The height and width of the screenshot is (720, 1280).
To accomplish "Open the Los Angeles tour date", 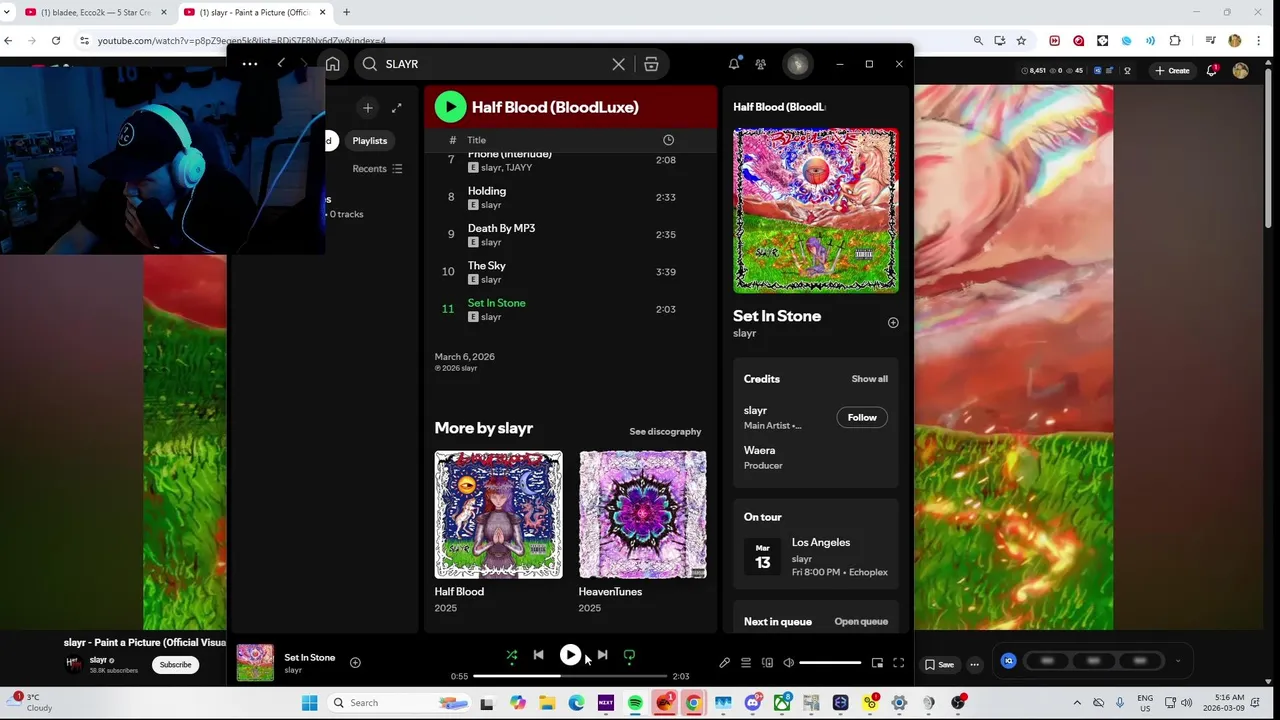I will [815, 556].
